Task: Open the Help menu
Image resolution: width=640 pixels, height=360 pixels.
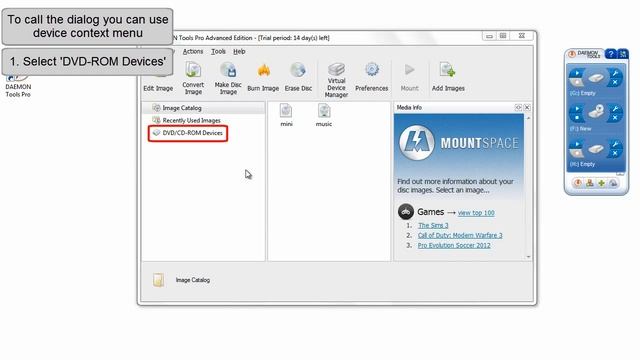Action: (239, 51)
